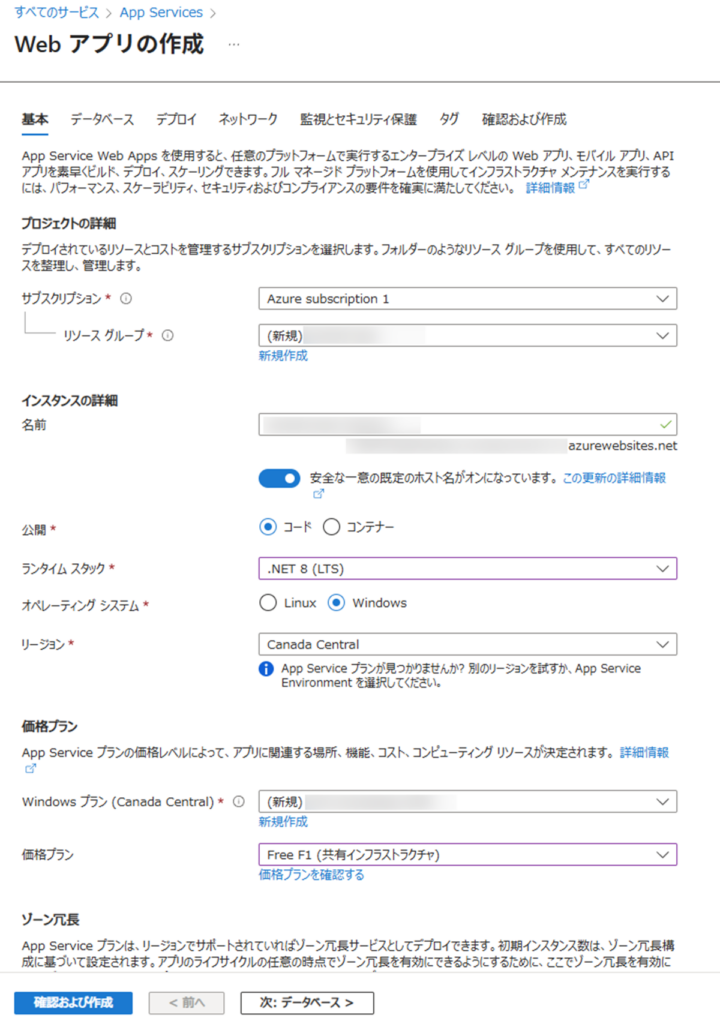This screenshot has width=720, height=1024.
Task: Click the ellipsis icon beside page title
Action: [x=234, y=45]
